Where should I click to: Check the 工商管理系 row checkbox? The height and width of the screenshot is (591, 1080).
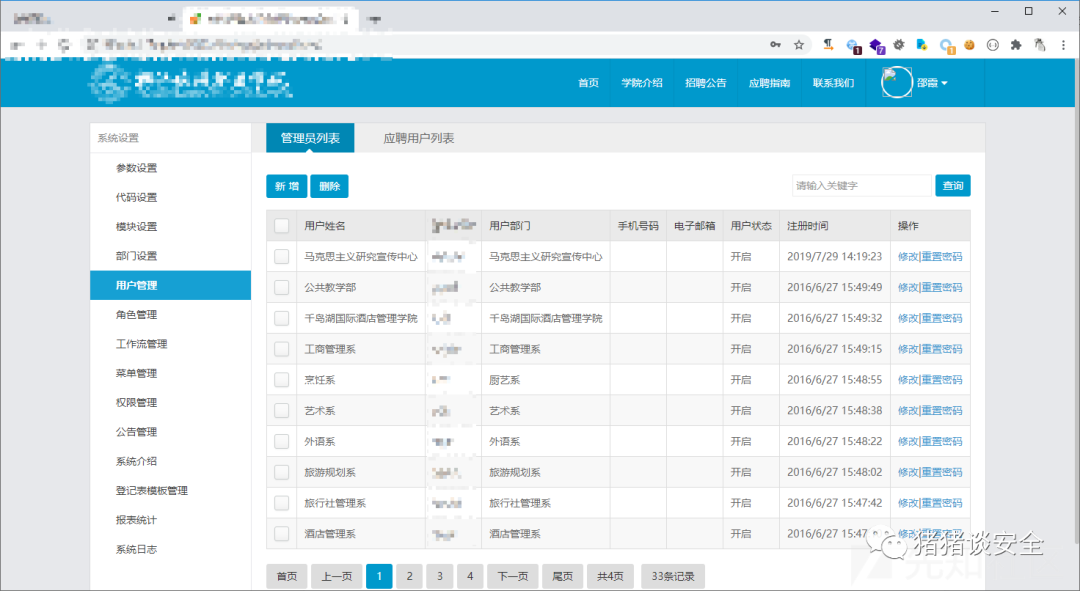(x=282, y=349)
